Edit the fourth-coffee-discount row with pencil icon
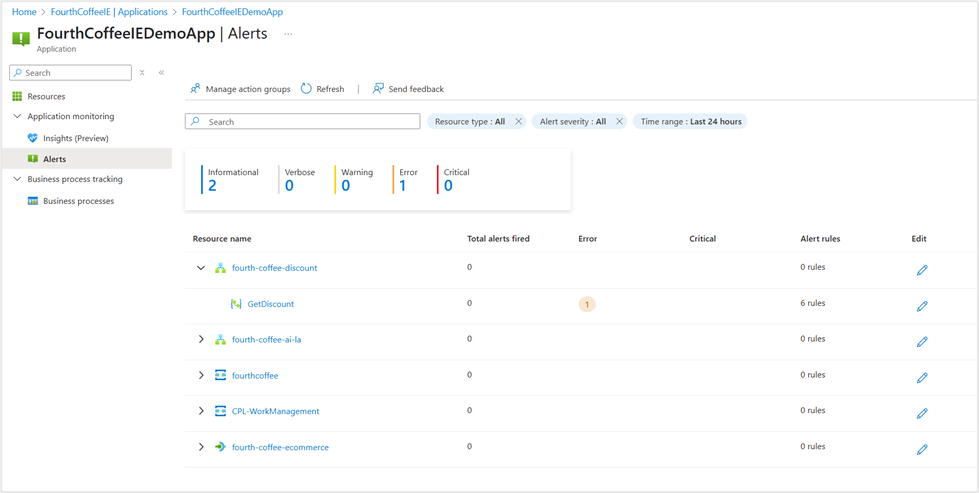The width and height of the screenshot is (979, 493). click(x=922, y=270)
